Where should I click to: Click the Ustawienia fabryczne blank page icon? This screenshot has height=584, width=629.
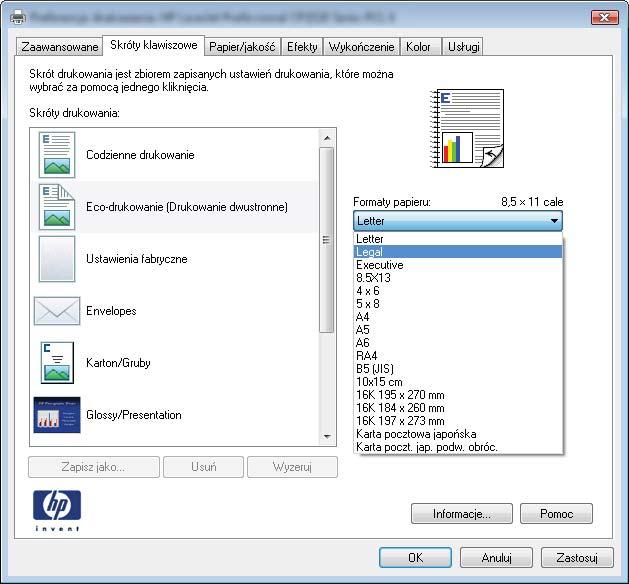57,259
